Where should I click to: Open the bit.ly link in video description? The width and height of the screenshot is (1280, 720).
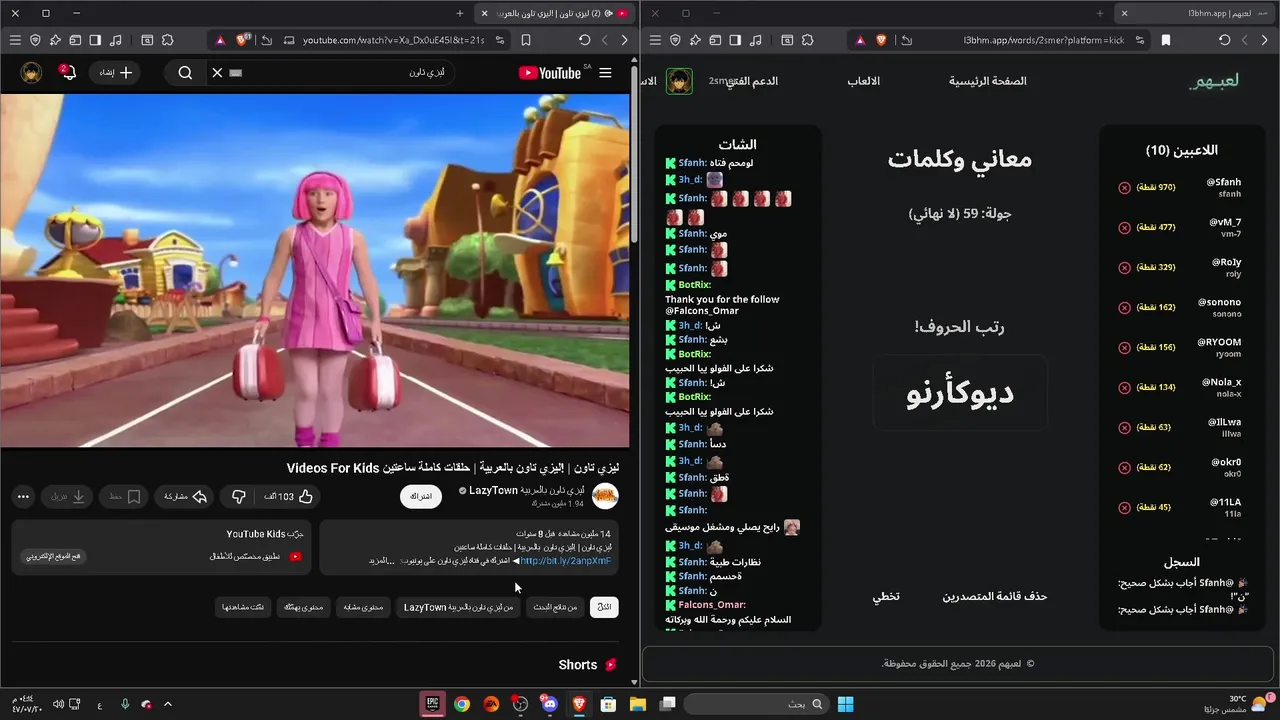(x=565, y=561)
